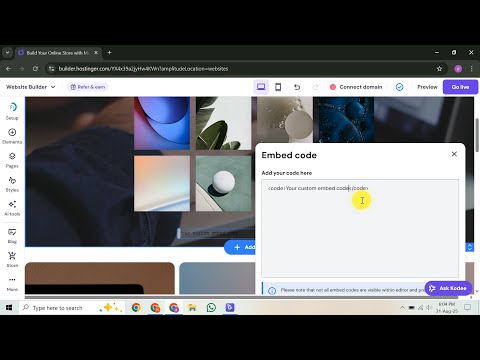Image resolution: width=480 pixels, height=360 pixels.
Task: Open the Elements sidebar panel
Action: coord(12,136)
